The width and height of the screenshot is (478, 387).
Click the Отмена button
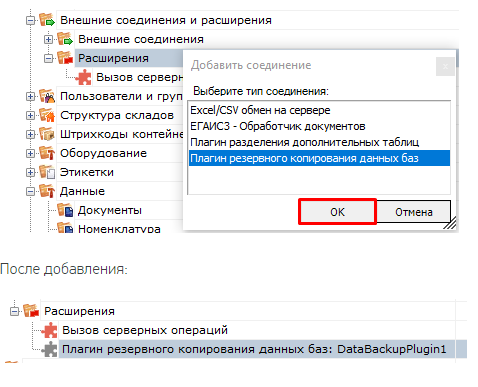coord(414,212)
